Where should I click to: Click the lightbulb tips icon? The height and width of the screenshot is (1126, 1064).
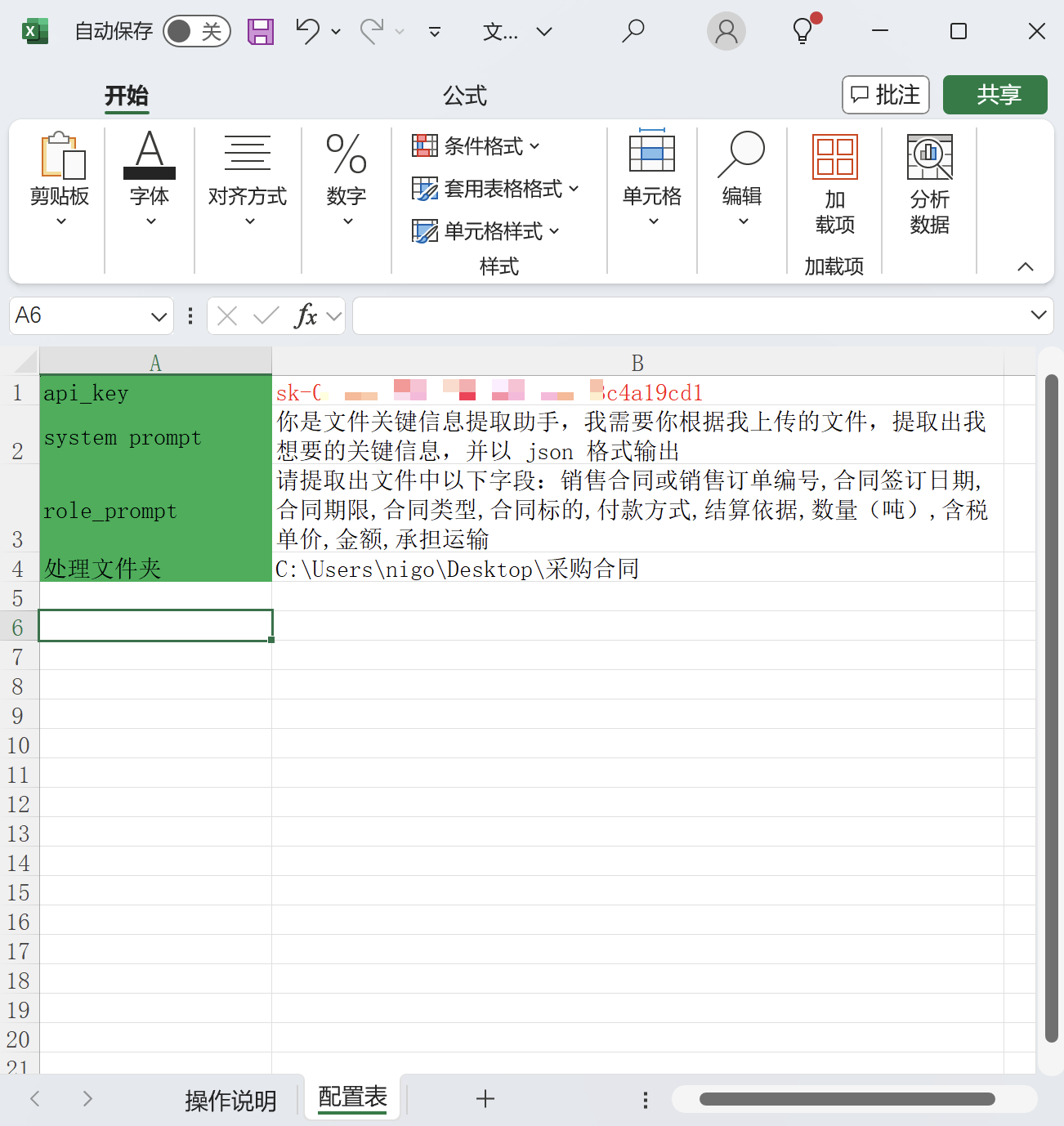(805, 30)
